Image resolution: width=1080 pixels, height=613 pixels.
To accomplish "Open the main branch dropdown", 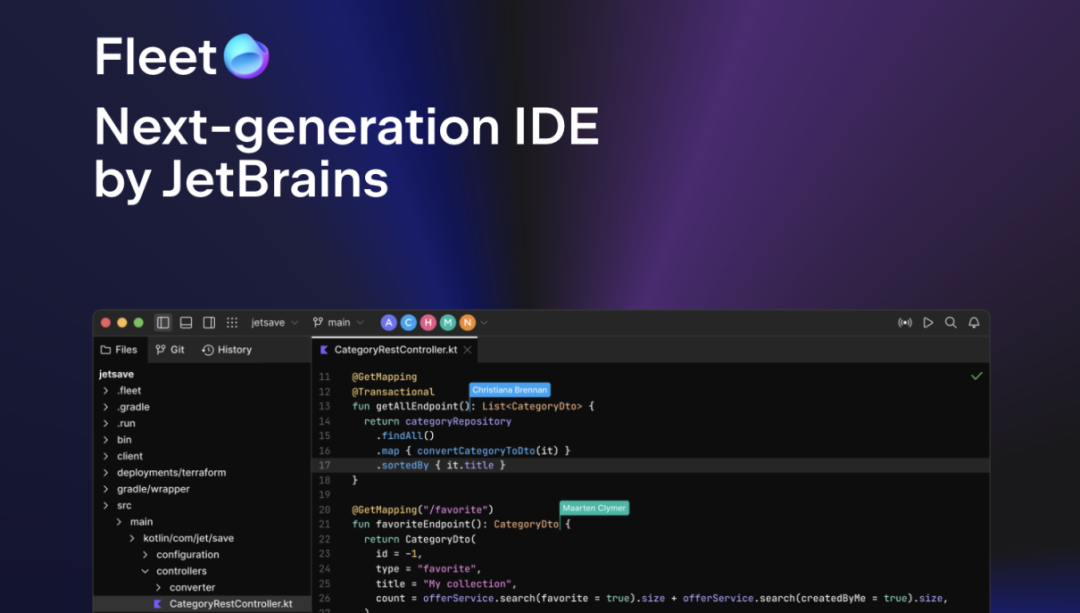I will pos(338,322).
